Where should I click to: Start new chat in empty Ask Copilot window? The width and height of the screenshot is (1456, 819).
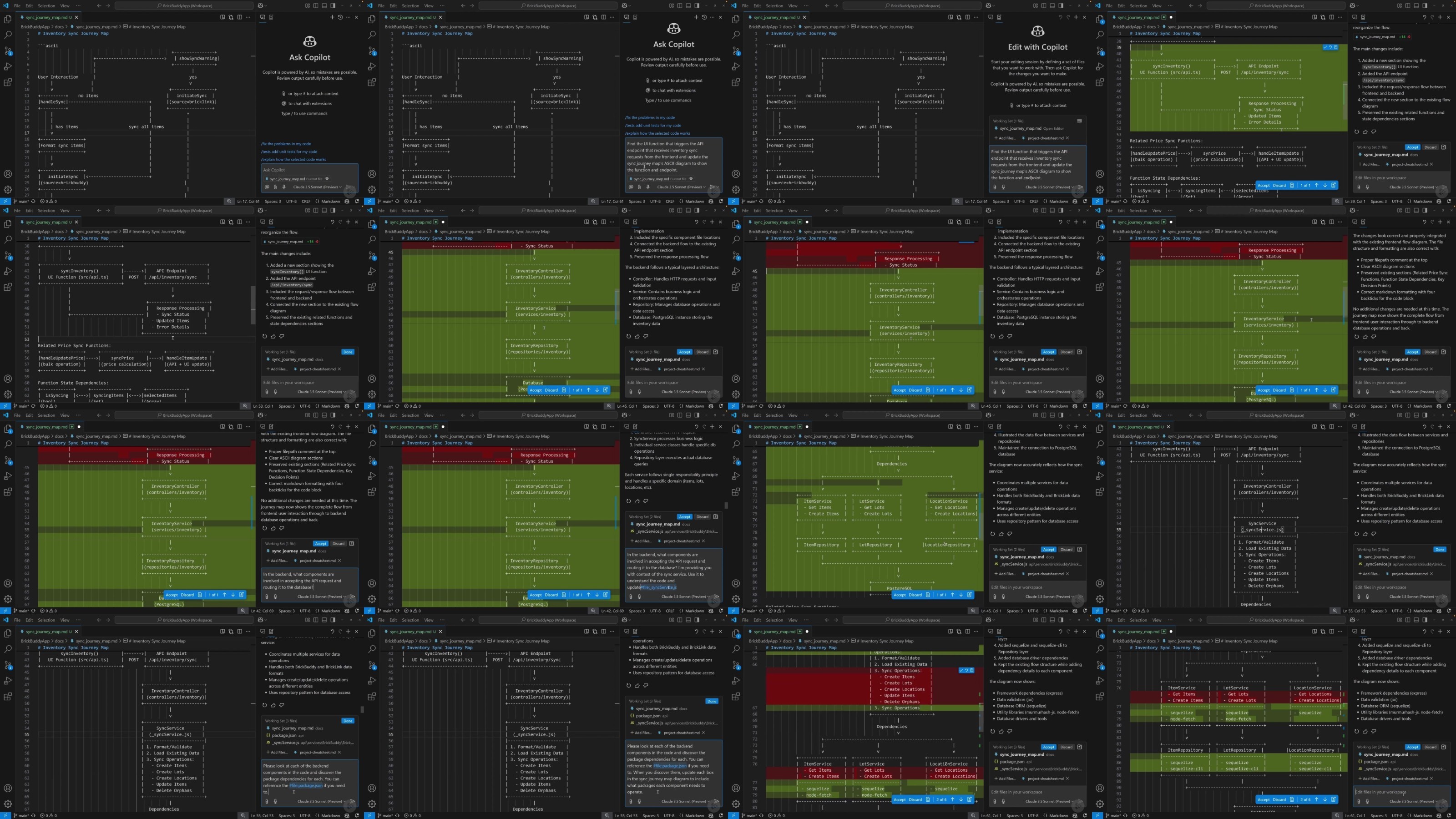332,17
